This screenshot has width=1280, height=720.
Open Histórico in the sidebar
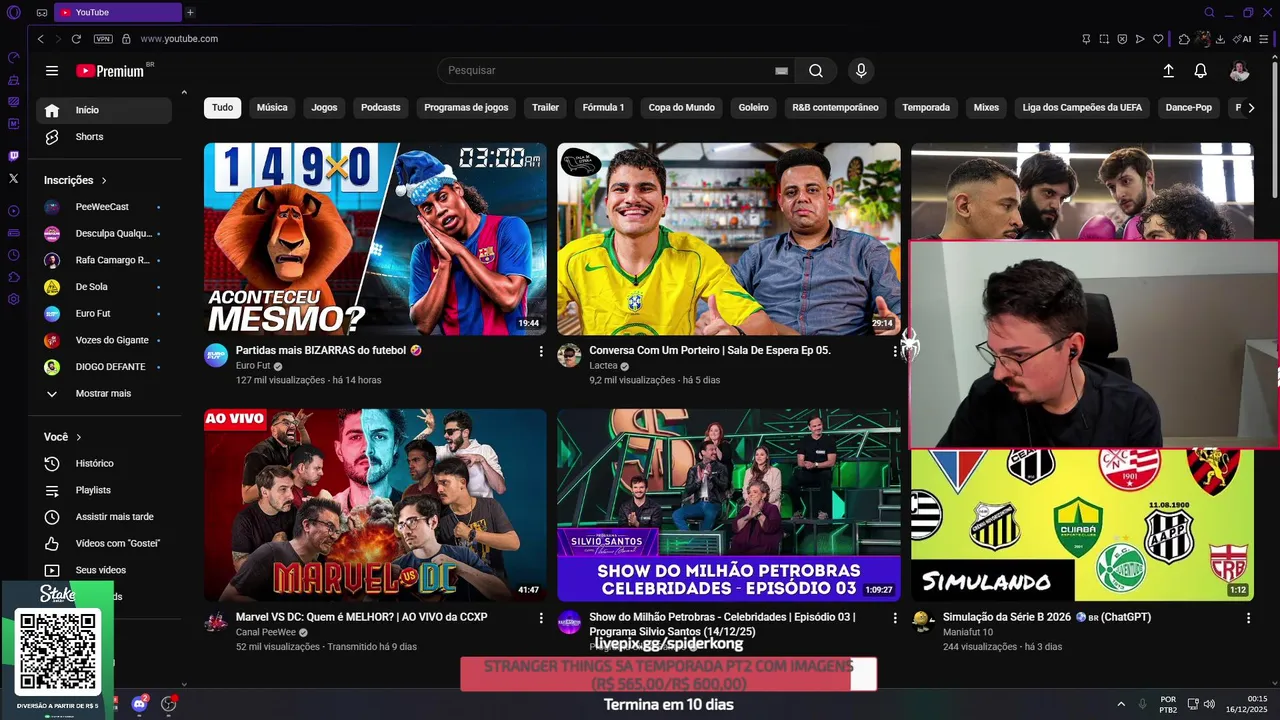[104, 464]
